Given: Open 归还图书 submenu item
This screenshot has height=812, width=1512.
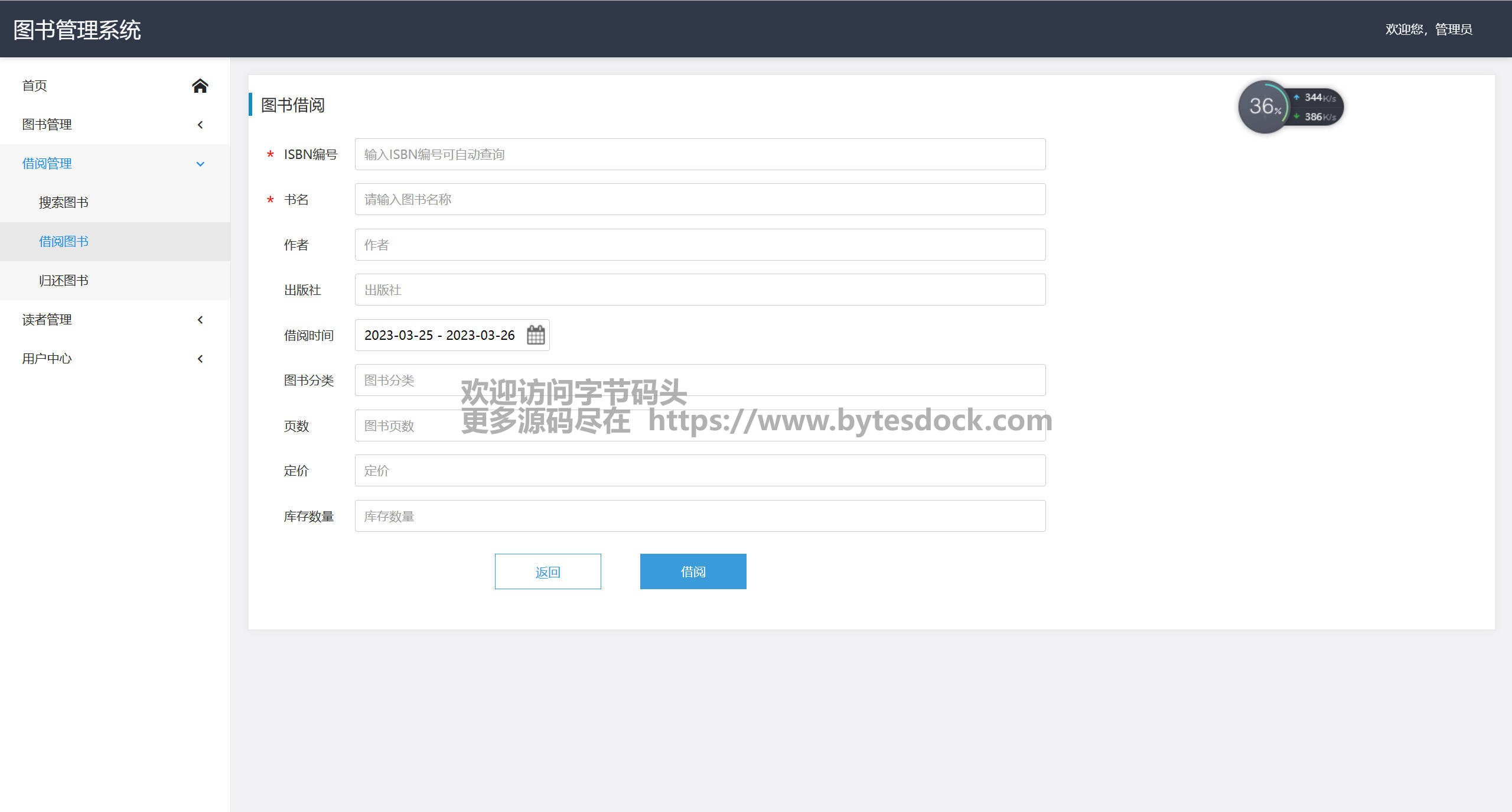Looking at the screenshot, I should (x=64, y=281).
